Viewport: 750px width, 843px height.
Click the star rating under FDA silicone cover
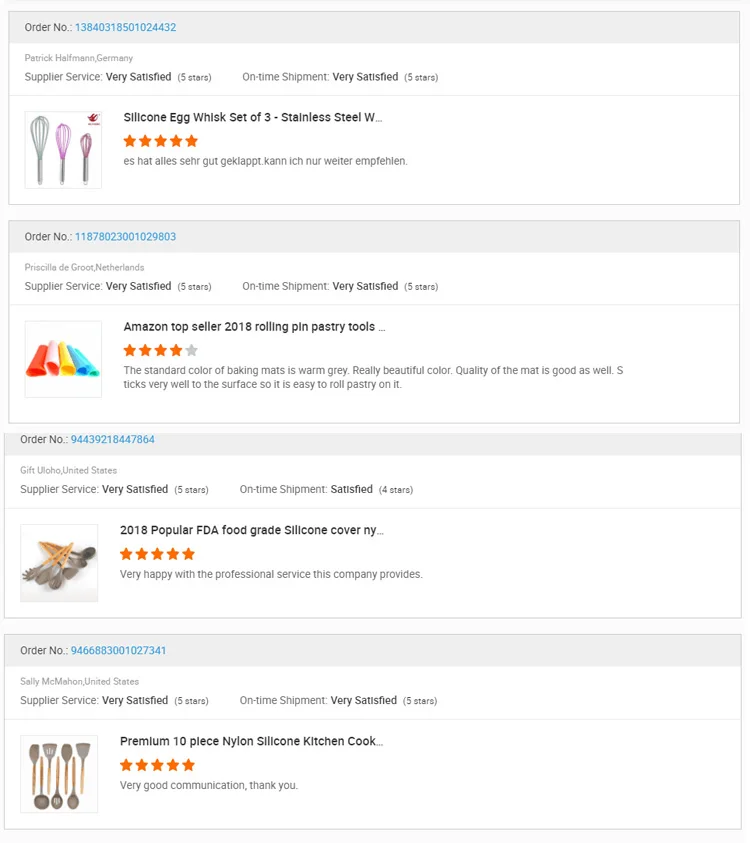pos(157,554)
